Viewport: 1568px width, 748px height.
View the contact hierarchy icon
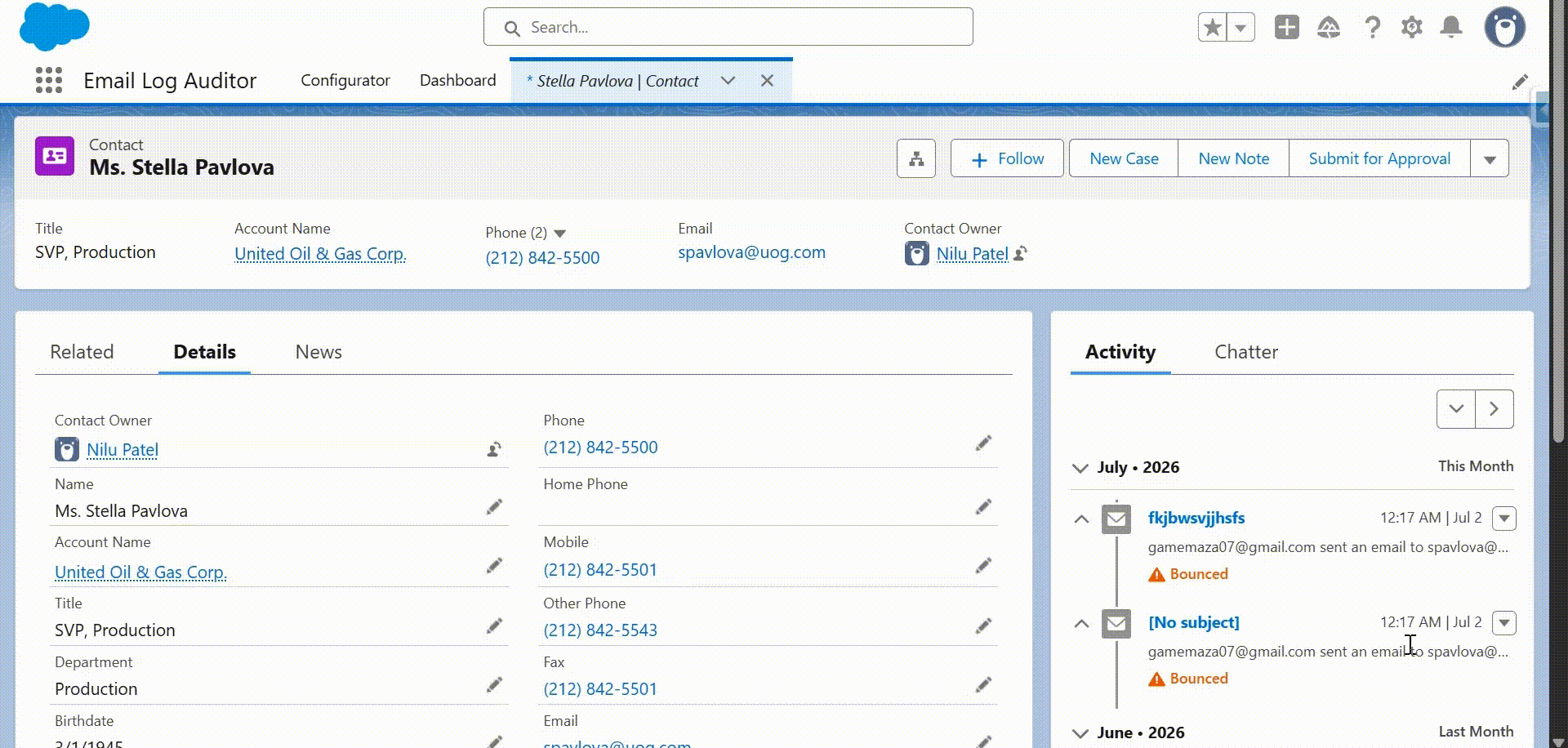(916, 158)
